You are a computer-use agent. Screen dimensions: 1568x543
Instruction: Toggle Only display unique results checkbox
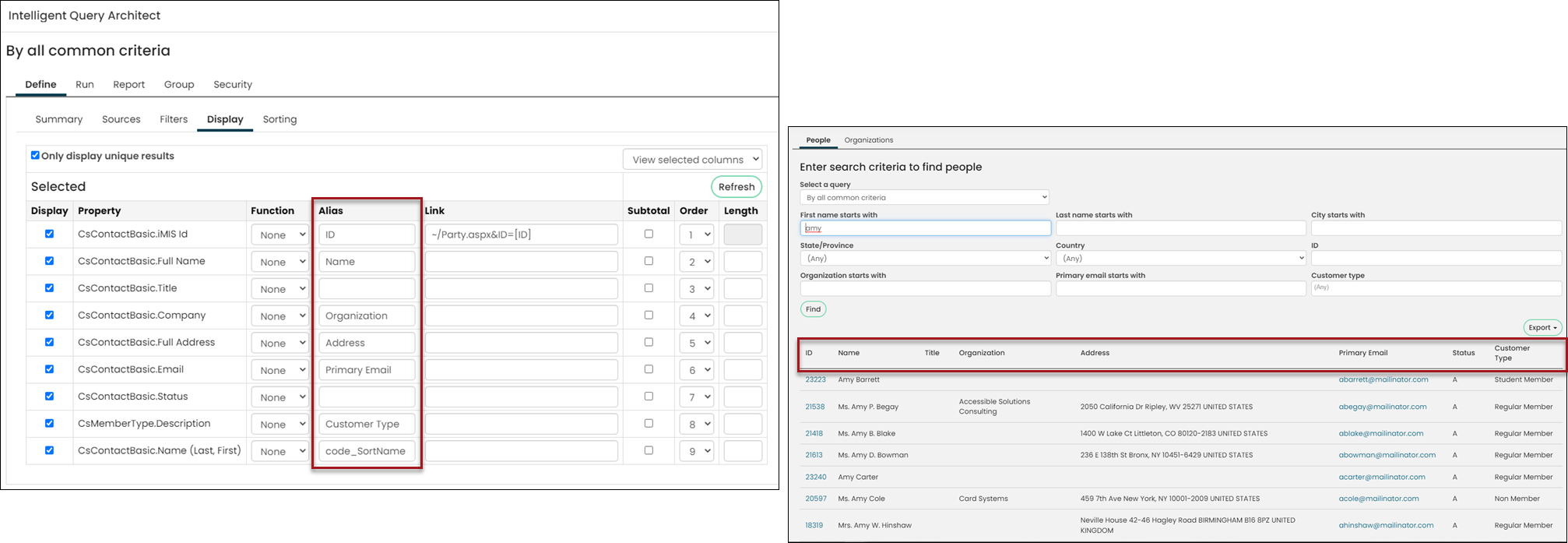tap(35, 155)
